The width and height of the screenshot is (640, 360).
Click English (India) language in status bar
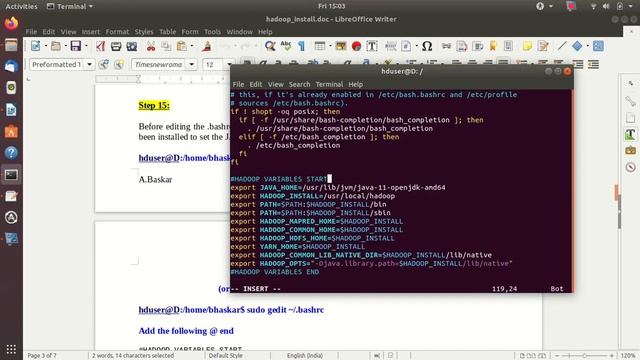[x=304, y=356]
